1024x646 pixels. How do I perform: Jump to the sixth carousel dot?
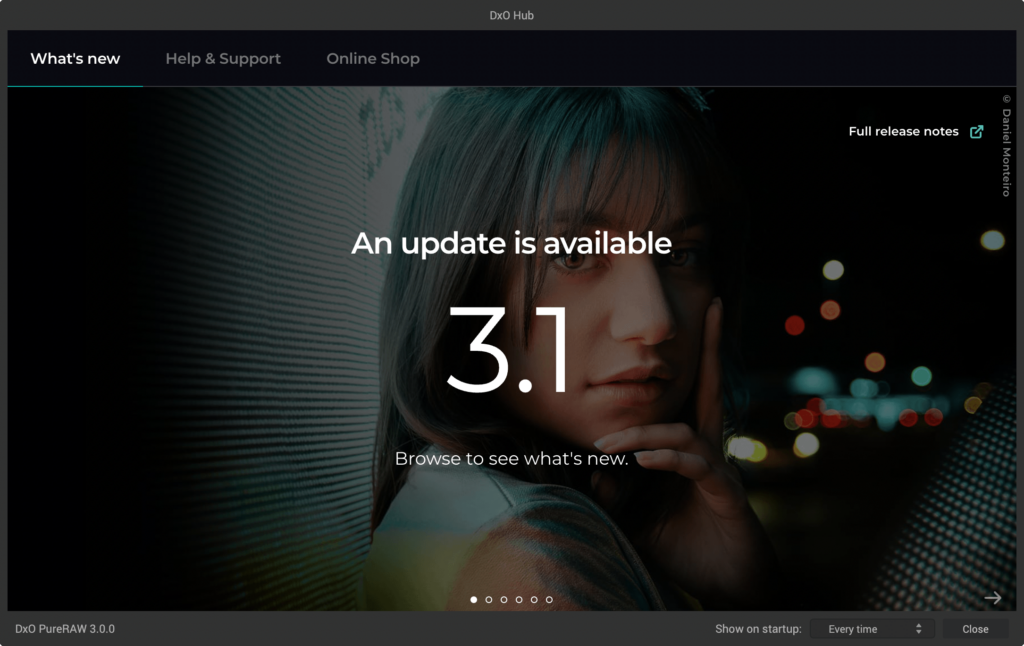(549, 600)
